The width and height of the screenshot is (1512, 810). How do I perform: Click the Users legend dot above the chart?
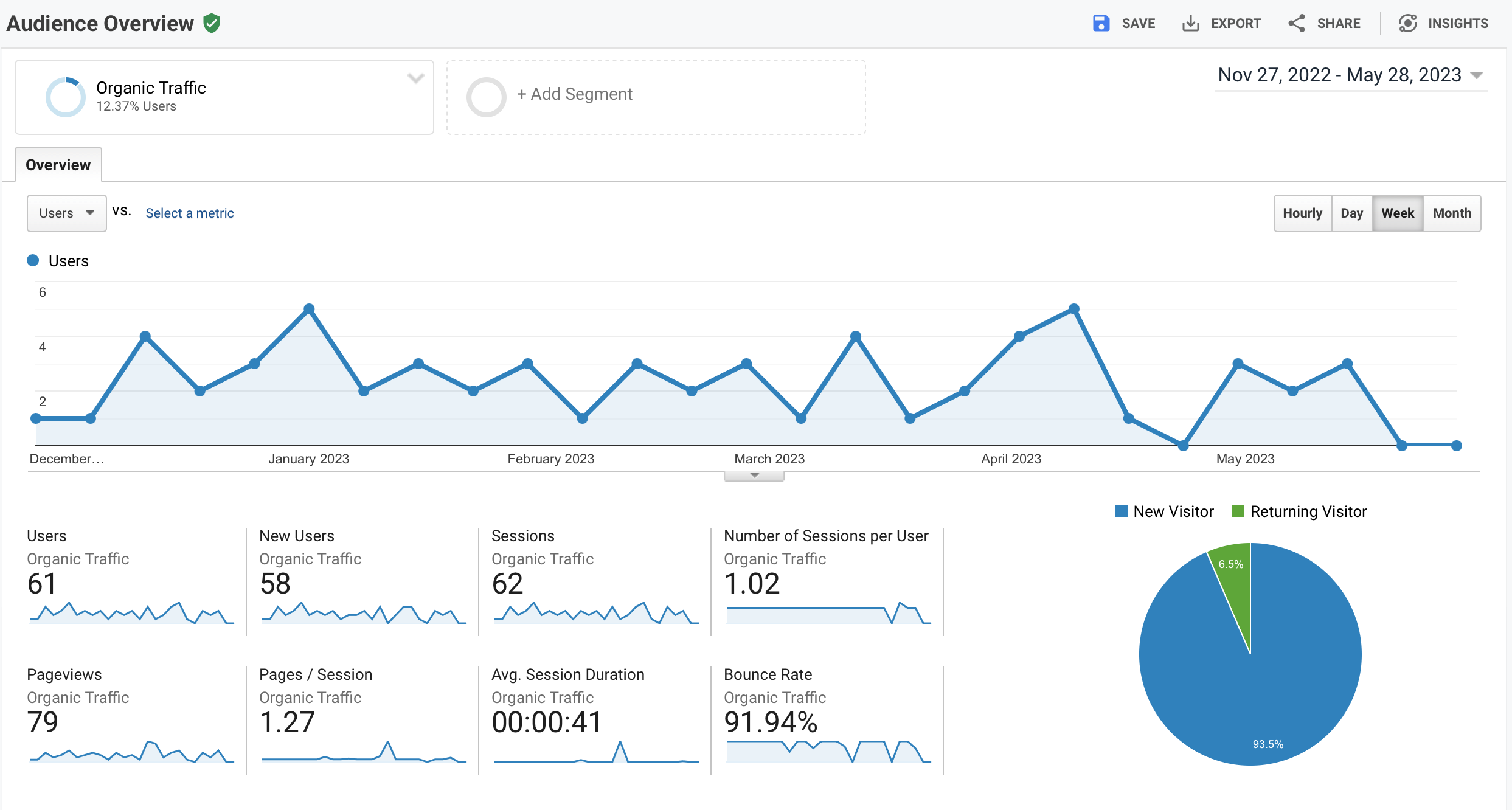(33, 260)
